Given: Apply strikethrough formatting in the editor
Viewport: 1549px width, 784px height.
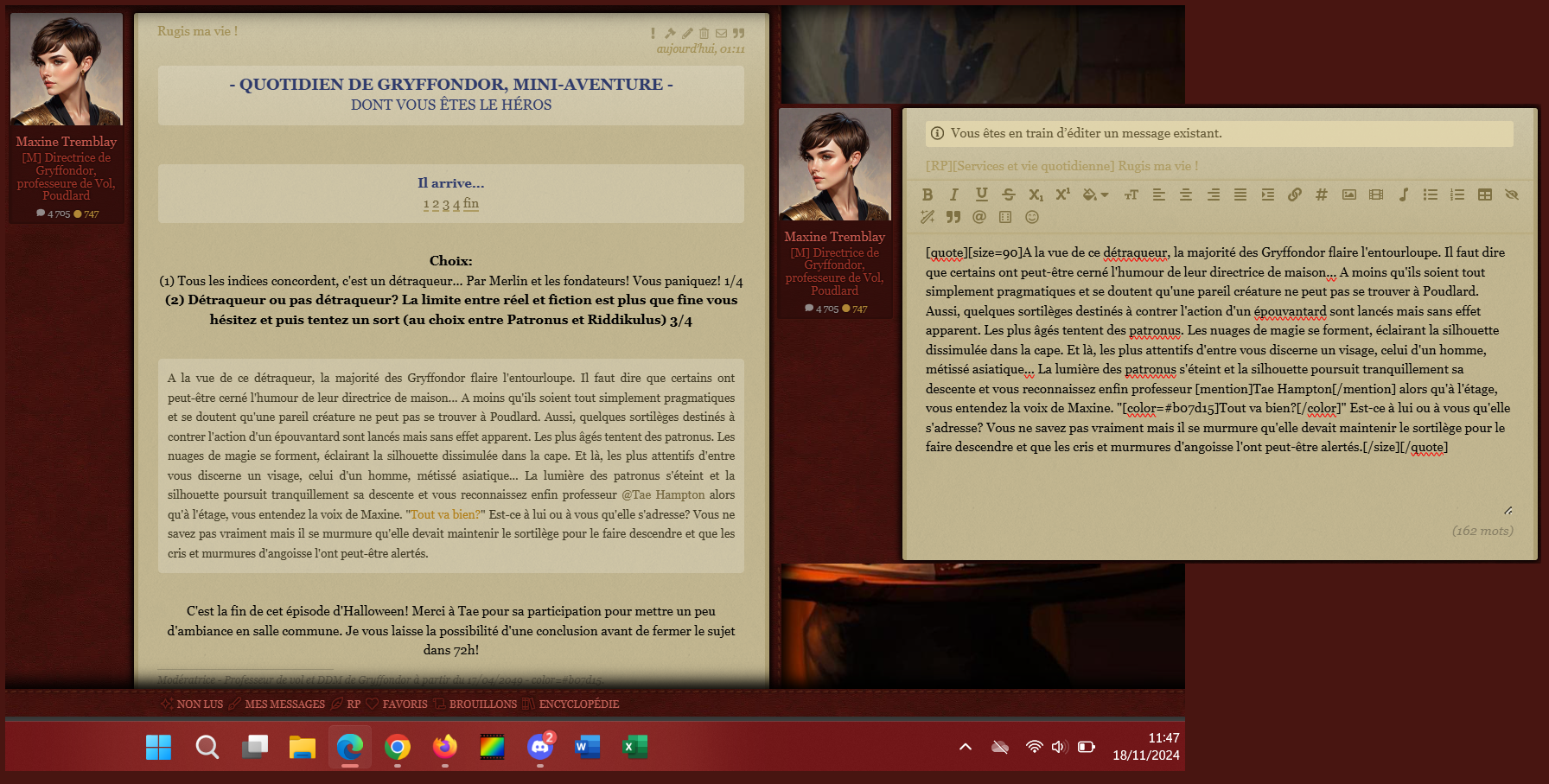Looking at the screenshot, I should (1009, 194).
